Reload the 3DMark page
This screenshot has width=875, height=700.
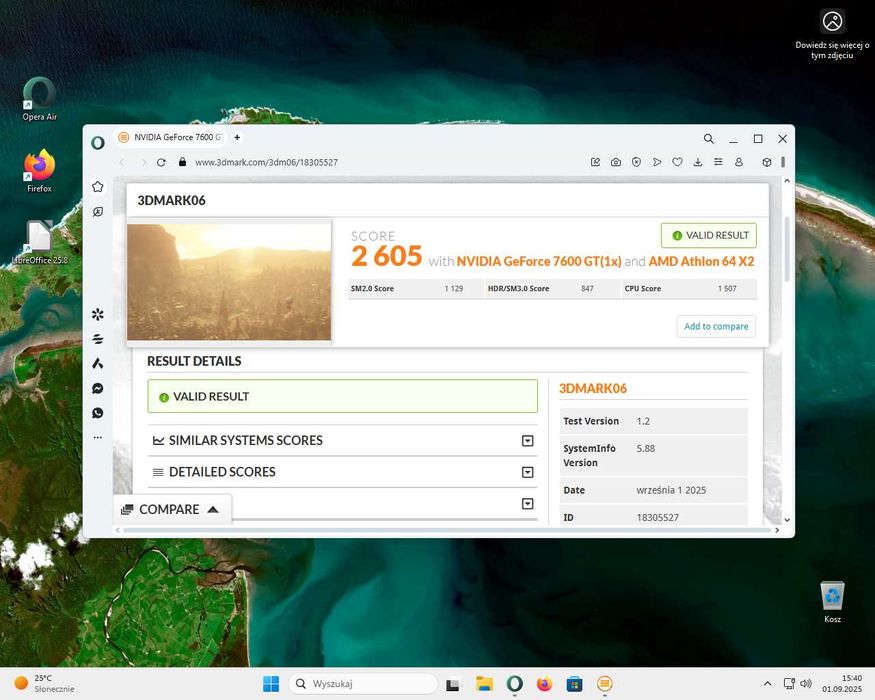point(161,162)
